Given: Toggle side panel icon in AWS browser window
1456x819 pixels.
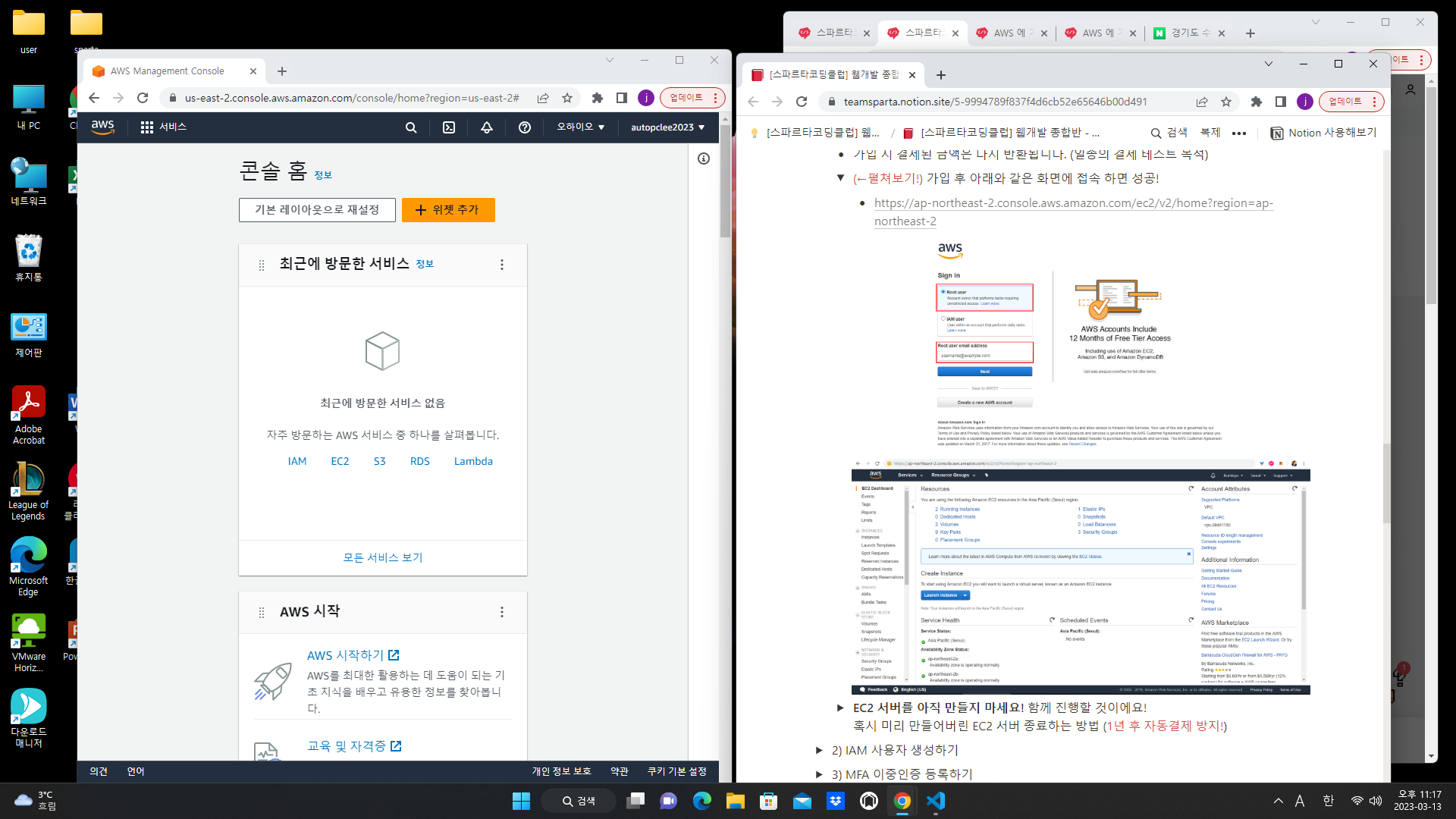Looking at the screenshot, I should 622,98.
